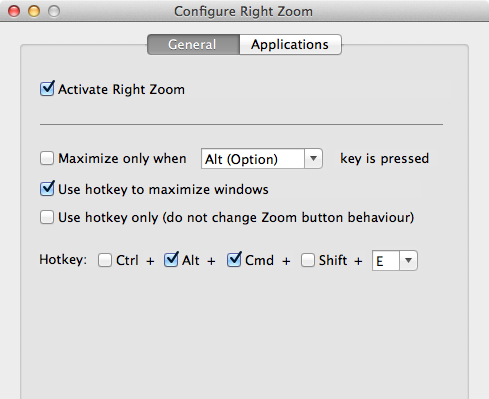Click the modifier key dropdown arrow

click(x=313, y=159)
